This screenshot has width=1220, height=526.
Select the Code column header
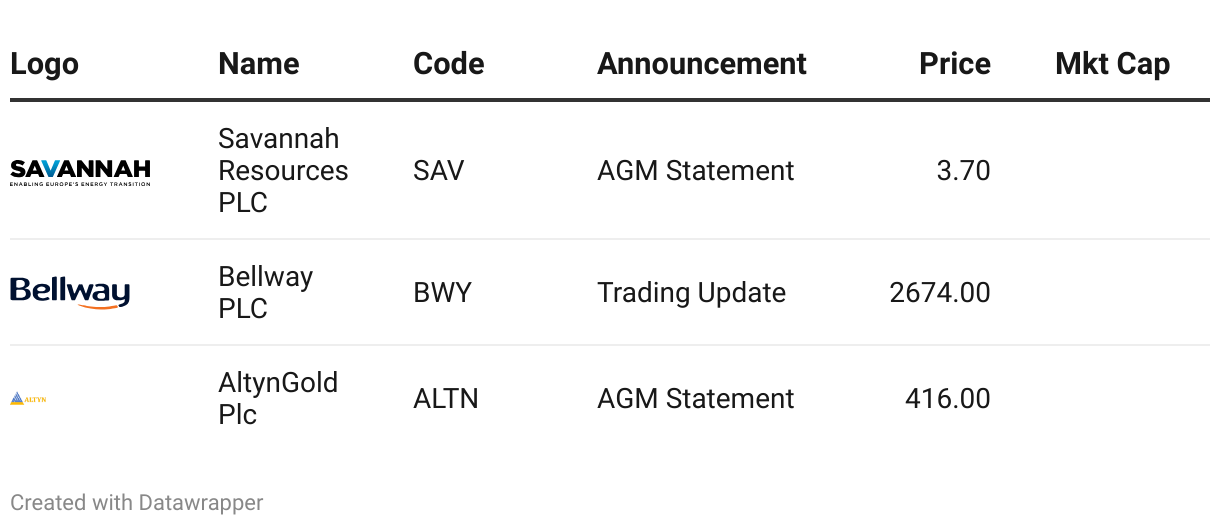coord(448,64)
